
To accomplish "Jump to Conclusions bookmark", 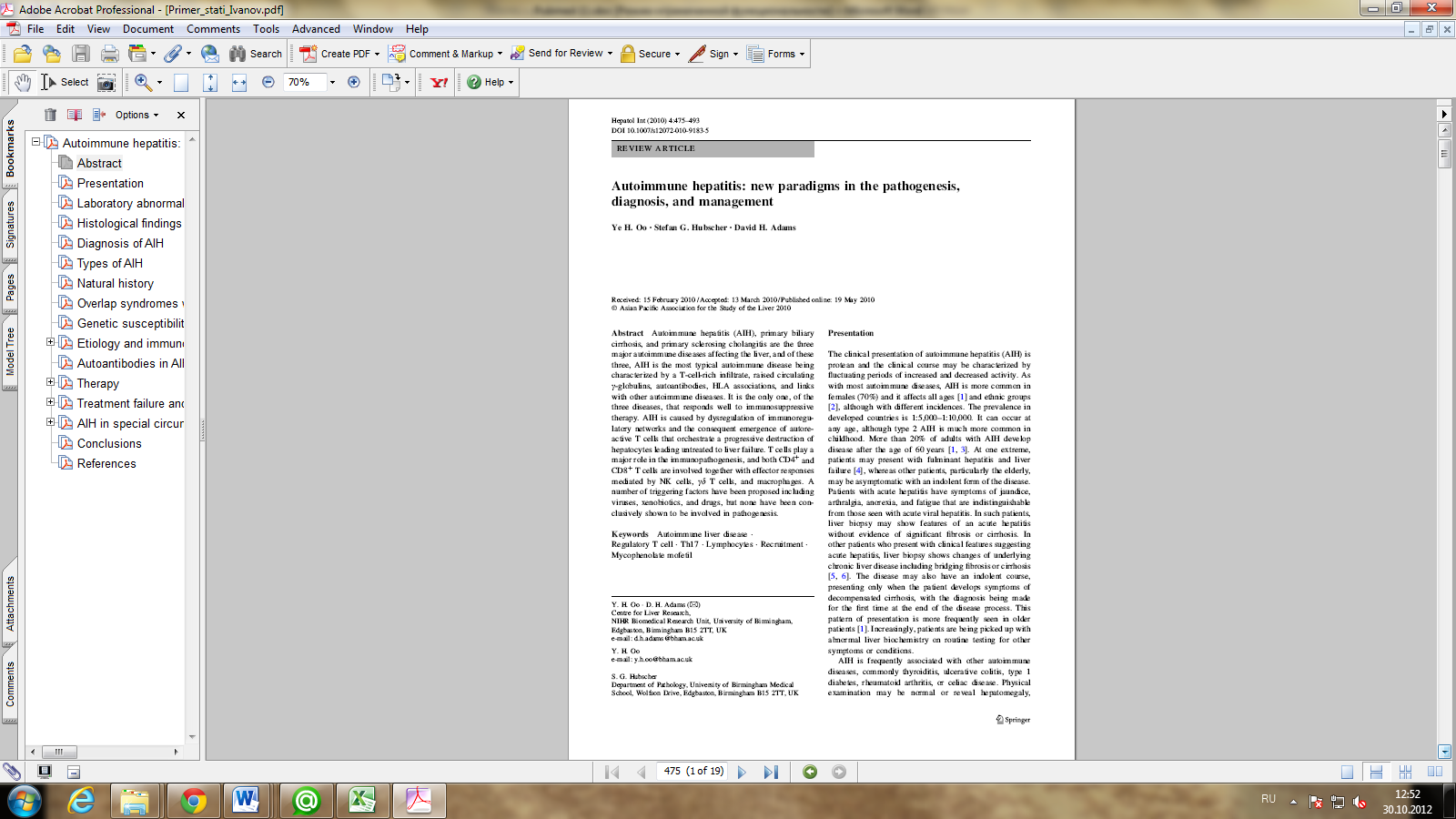I will 109,443.
